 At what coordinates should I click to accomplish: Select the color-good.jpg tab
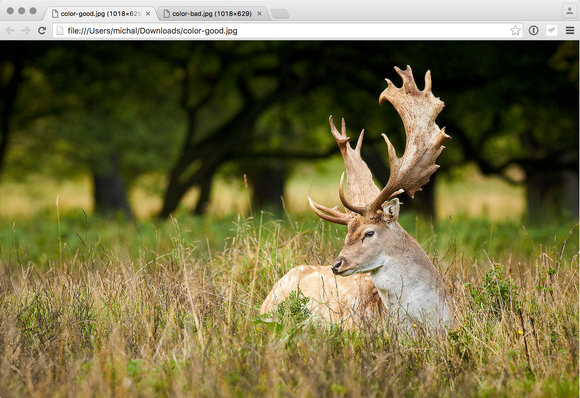[100, 14]
